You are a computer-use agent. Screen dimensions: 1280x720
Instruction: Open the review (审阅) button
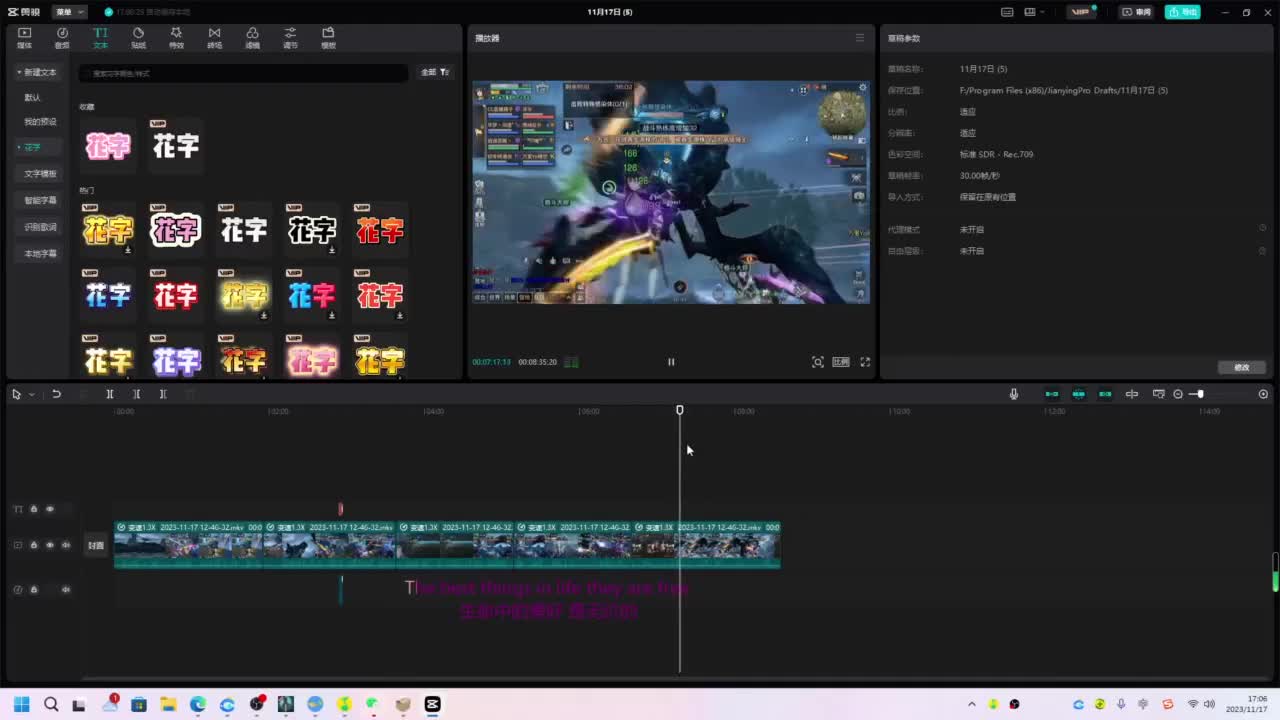1135,12
